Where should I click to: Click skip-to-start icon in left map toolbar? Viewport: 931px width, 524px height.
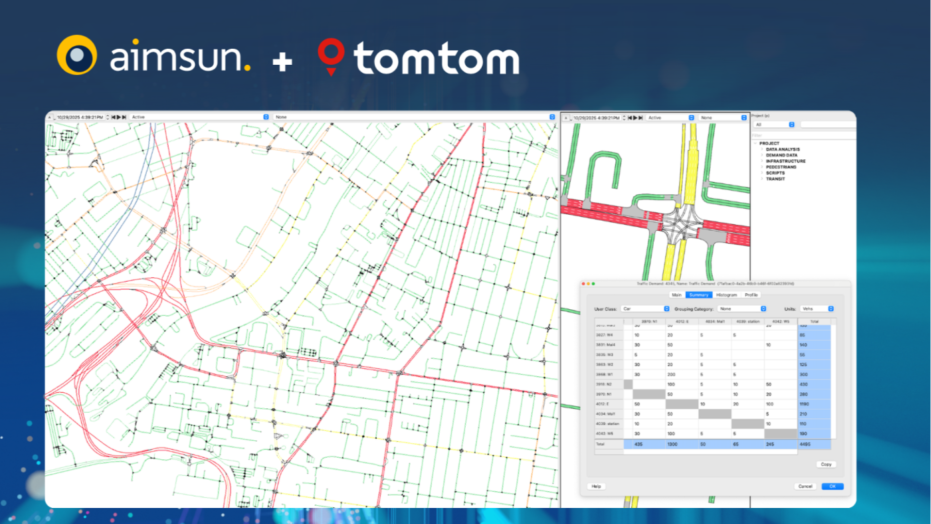[111, 117]
